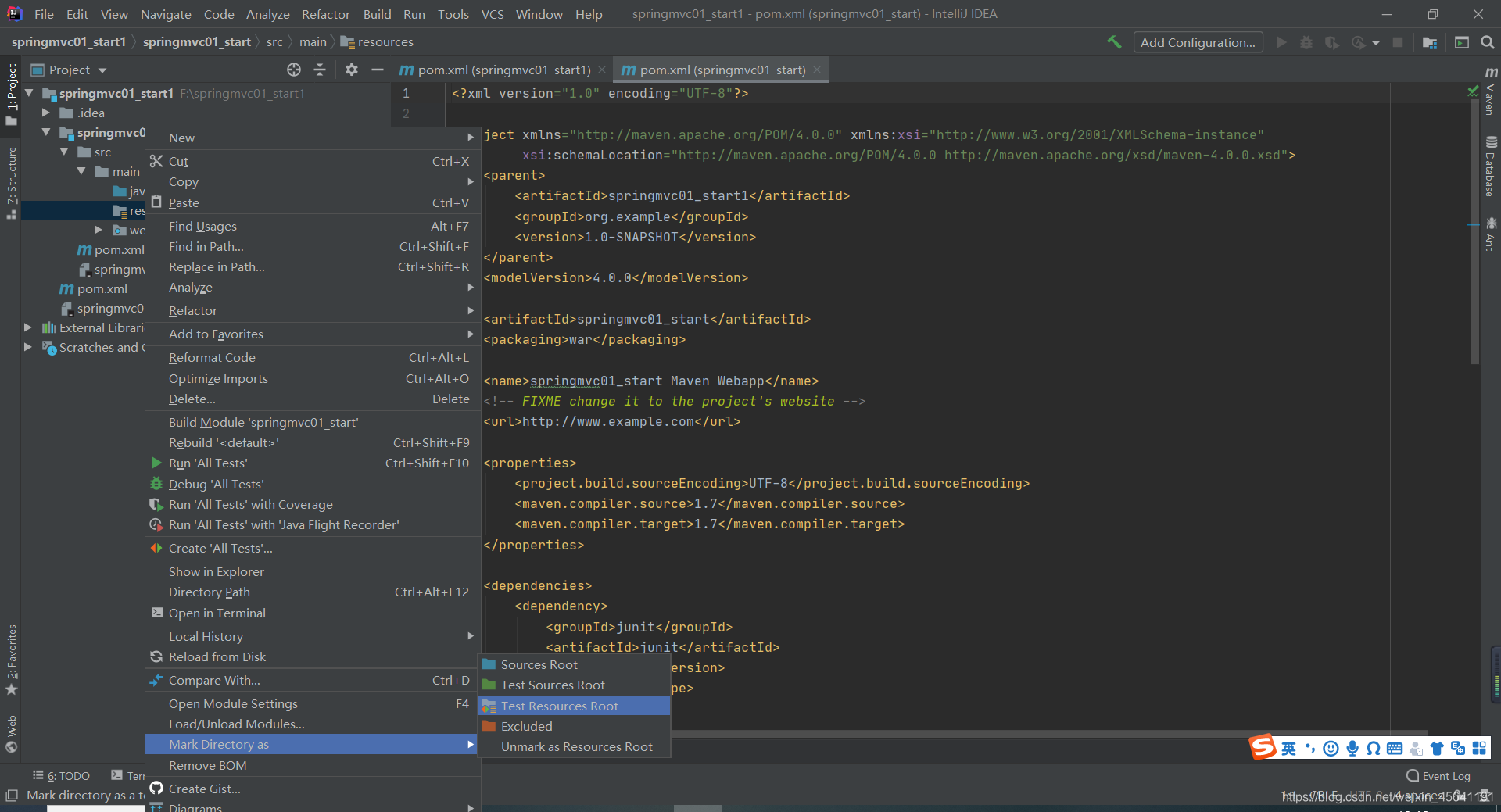This screenshot has width=1501, height=812.
Task: Click Find Usages in context menu
Action: click(313, 226)
